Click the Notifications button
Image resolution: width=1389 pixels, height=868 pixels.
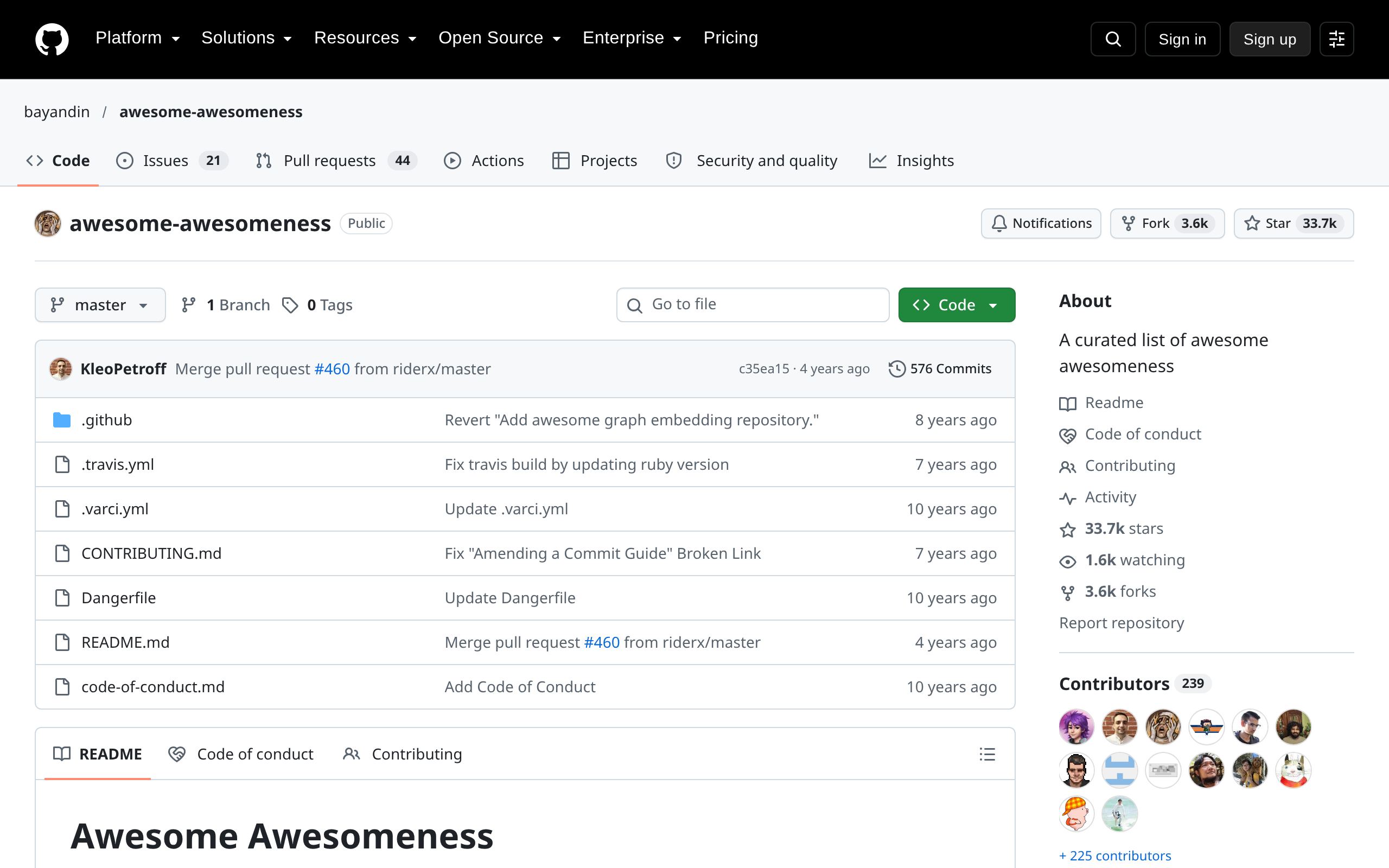[1041, 224]
